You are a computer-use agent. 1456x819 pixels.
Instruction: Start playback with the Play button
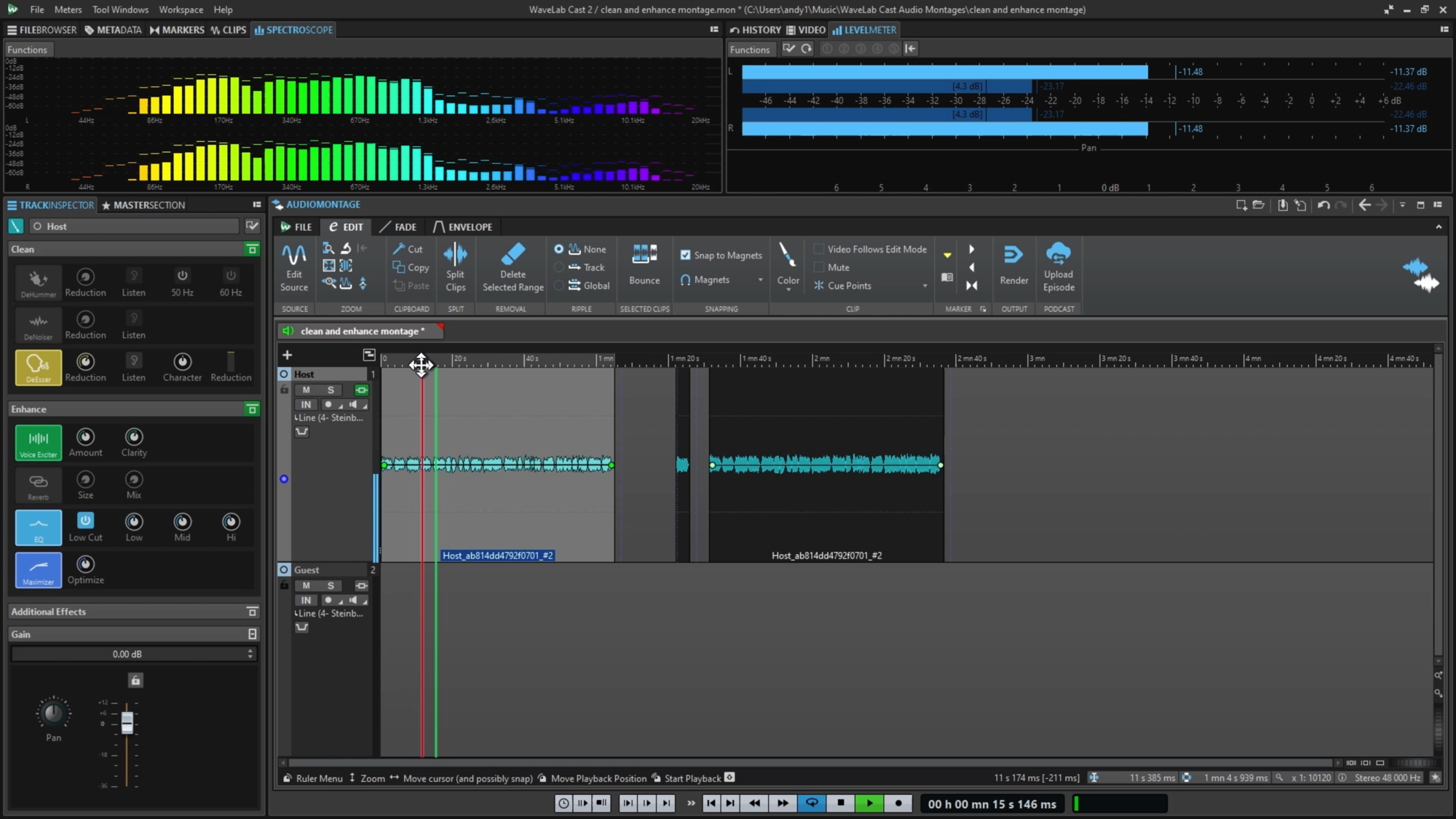tap(869, 803)
